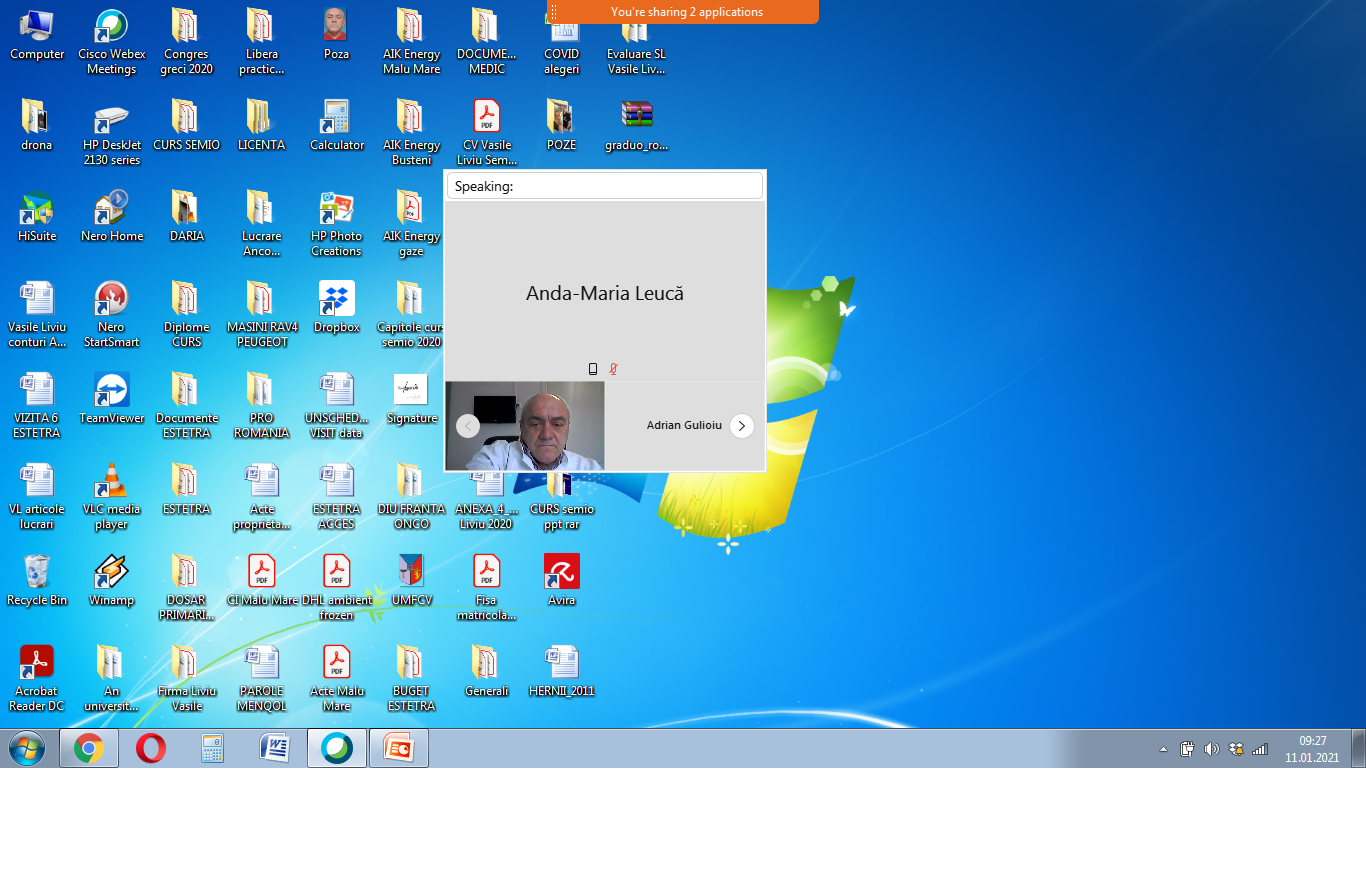Screen dimensions: 1366x895
Task: Click the Adrian Gulioiu participant name
Action: 684,426
